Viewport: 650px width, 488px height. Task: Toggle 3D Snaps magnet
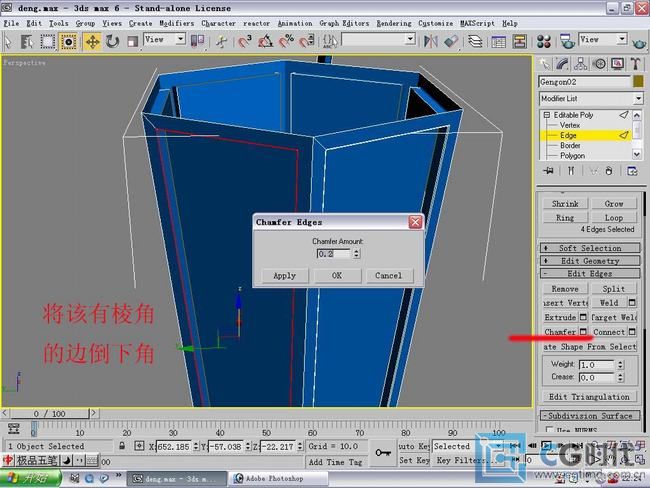point(245,41)
